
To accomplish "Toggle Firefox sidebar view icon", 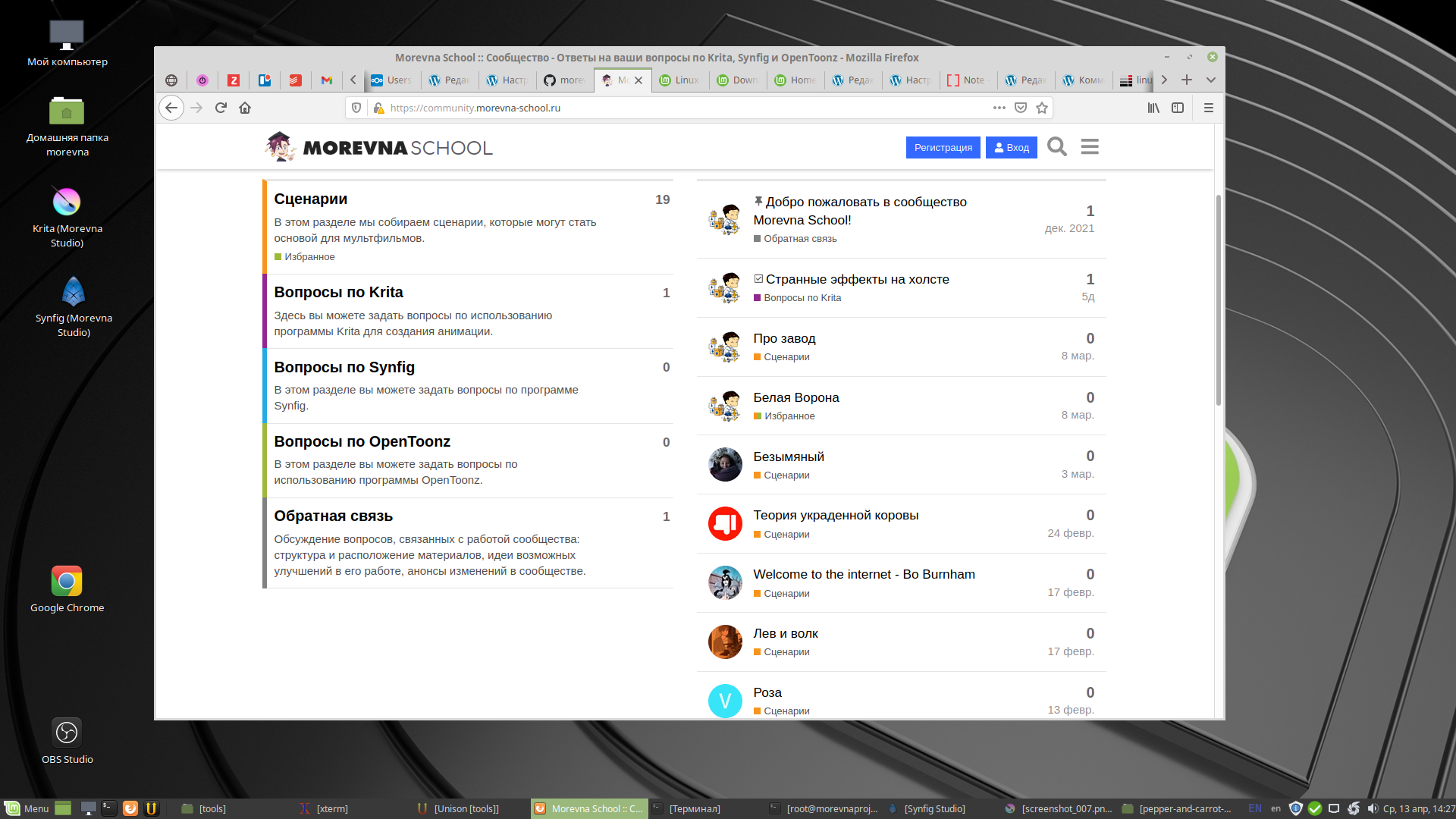I will tap(1178, 108).
